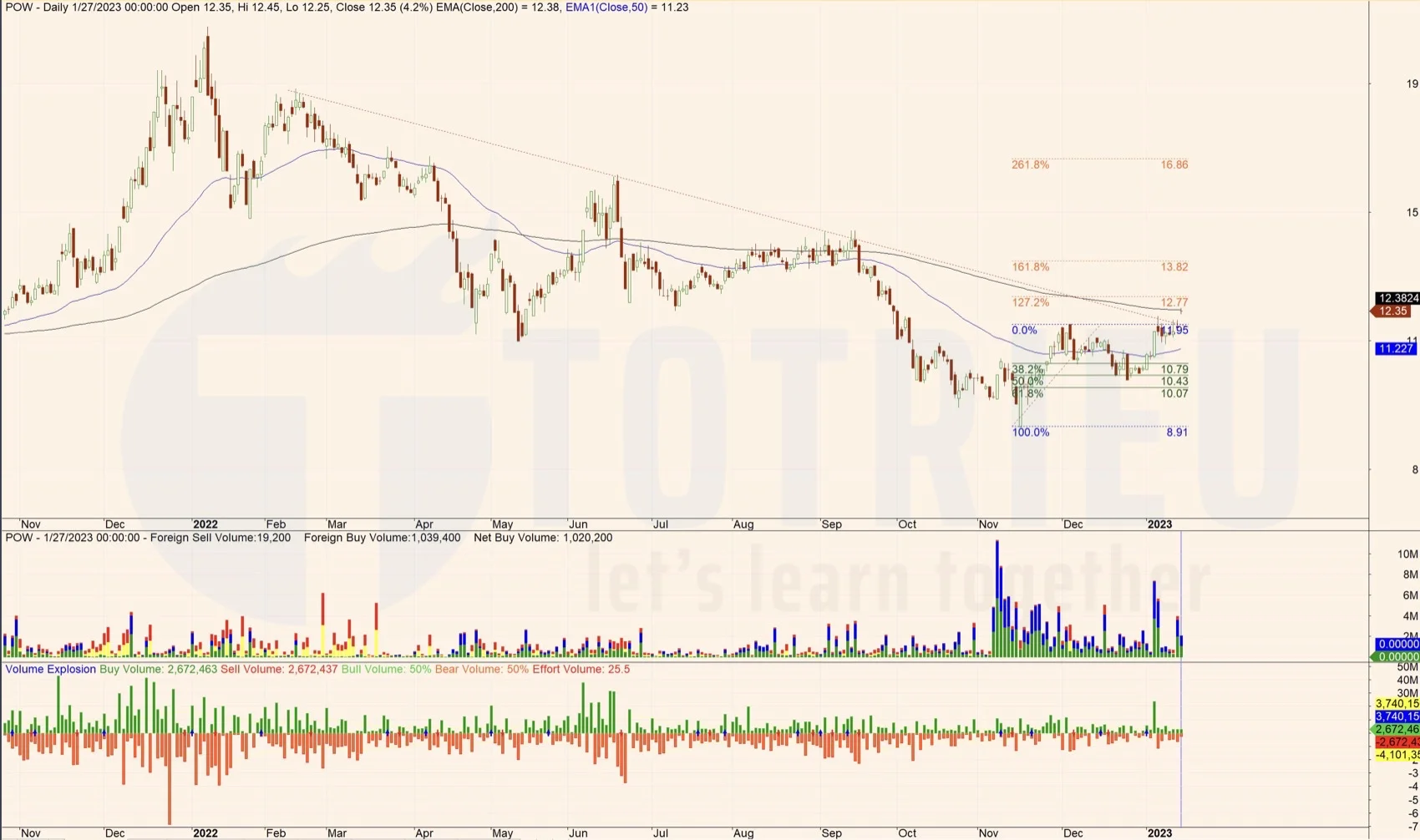
Task: Select the 2023 axis label
Action: click(1159, 524)
